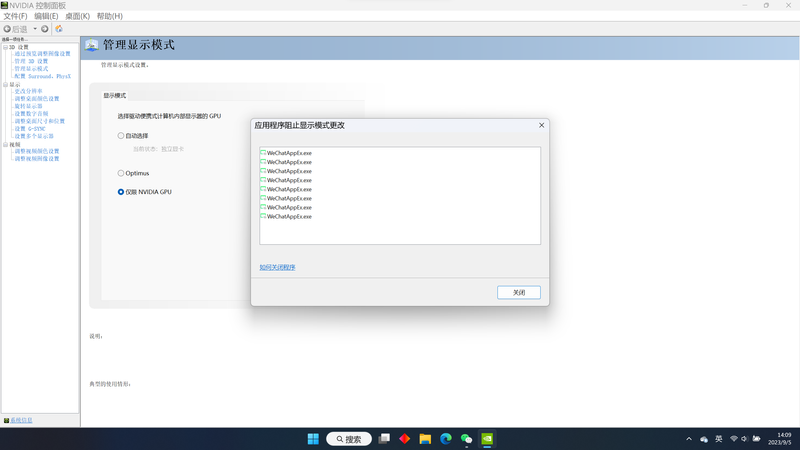
Task: Open 调整视频图像设置 in the tree
Action: coord(37,159)
